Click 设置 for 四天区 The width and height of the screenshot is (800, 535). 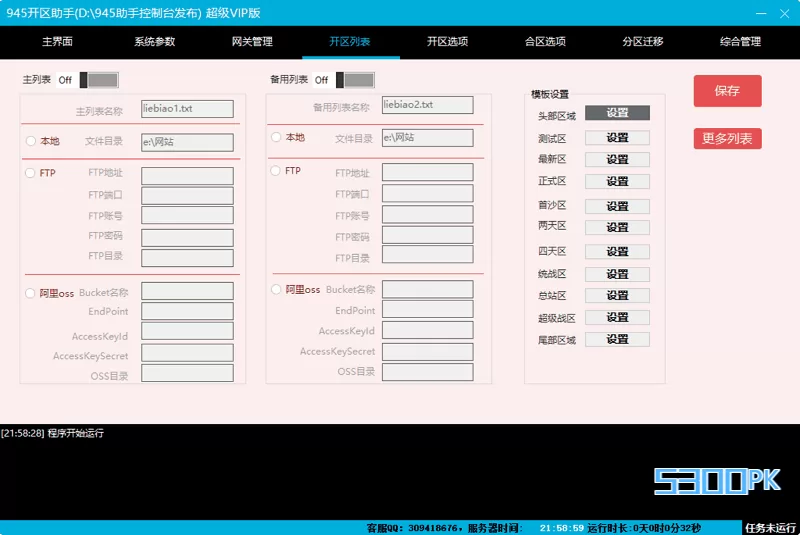(617, 251)
